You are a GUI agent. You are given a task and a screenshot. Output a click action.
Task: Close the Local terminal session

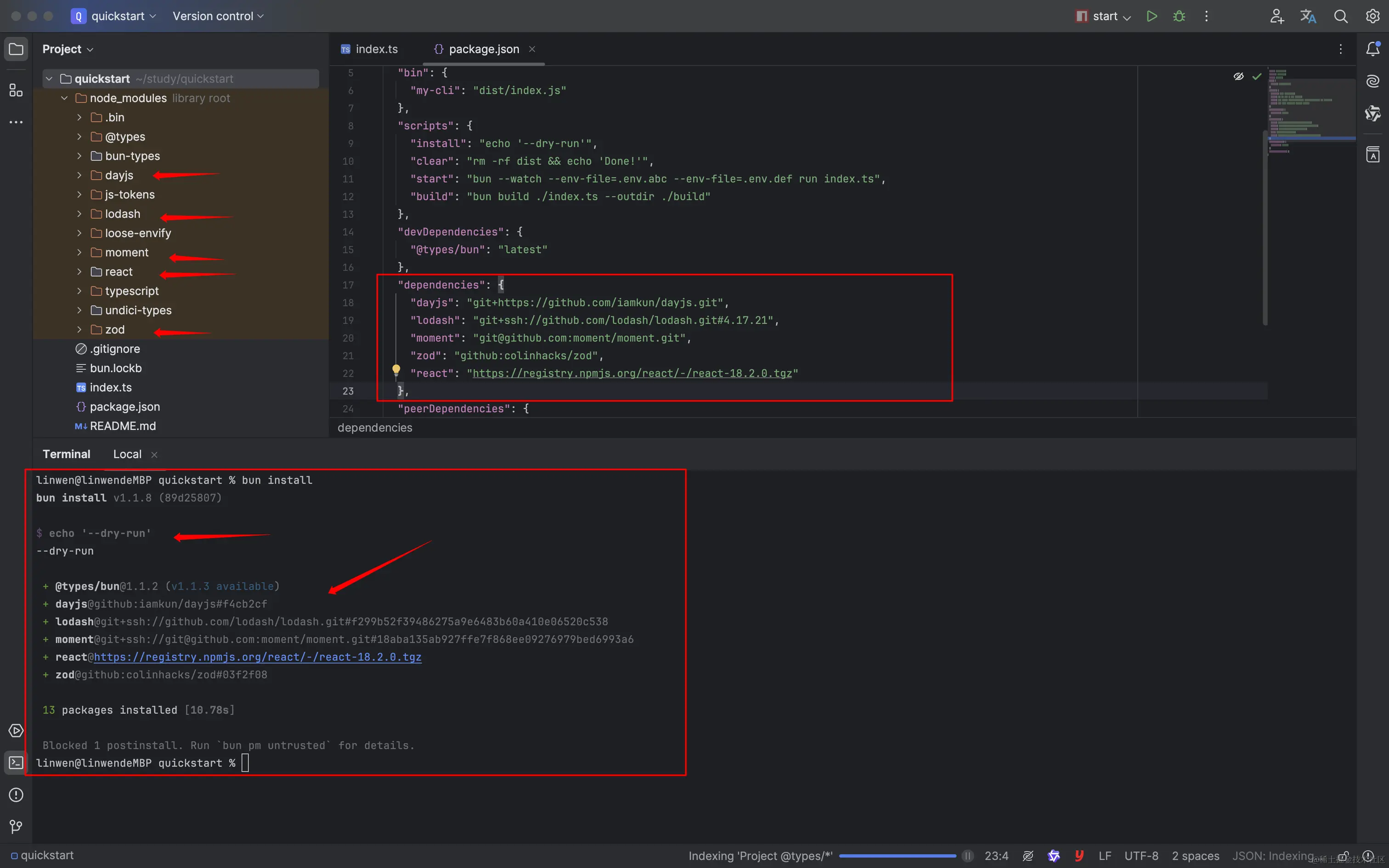click(154, 455)
